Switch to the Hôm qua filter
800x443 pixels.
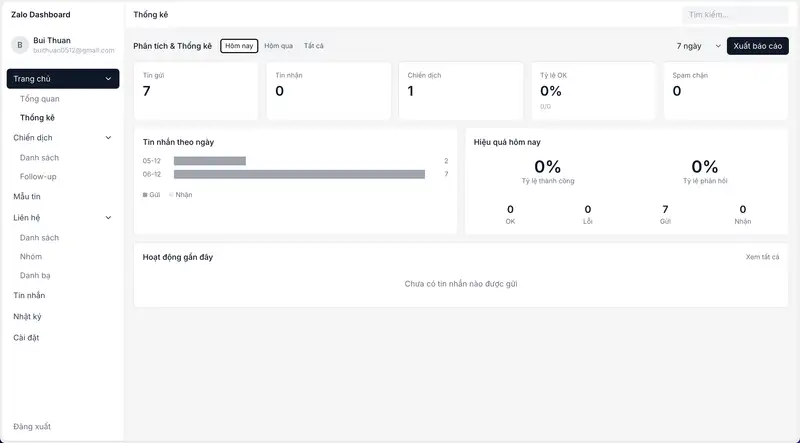tap(278, 46)
